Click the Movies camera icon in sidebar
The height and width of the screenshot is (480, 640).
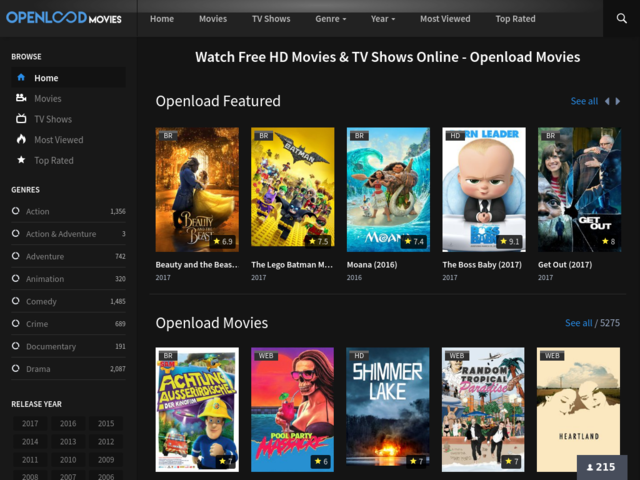tap(21, 99)
